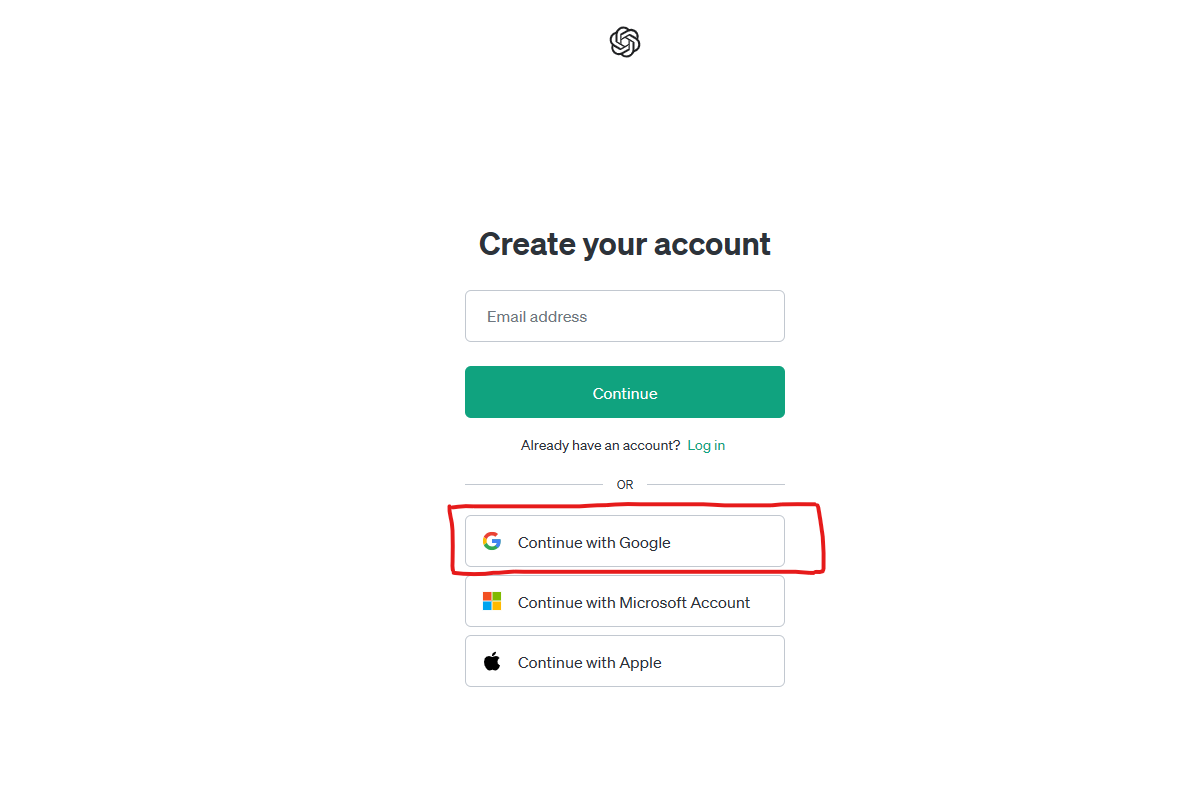Click the OpenAI logo at the top
Screen dimensions: 1197x796
point(624,42)
